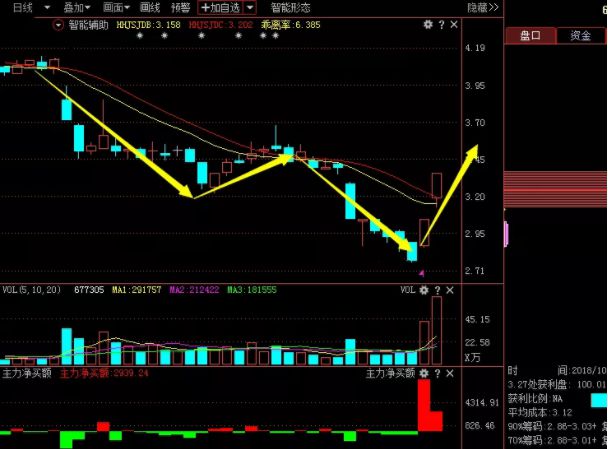The width and height of the screenshot is (608, 449).
Task: Open the arrow dropdown beside 加自选
Action: coord(250,7)
